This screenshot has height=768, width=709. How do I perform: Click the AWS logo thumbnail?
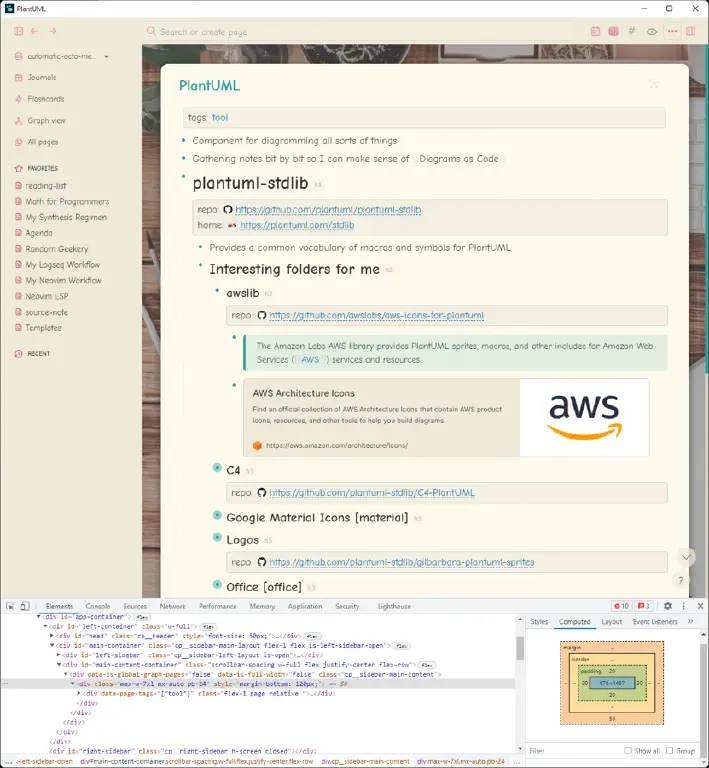point(584,417)
